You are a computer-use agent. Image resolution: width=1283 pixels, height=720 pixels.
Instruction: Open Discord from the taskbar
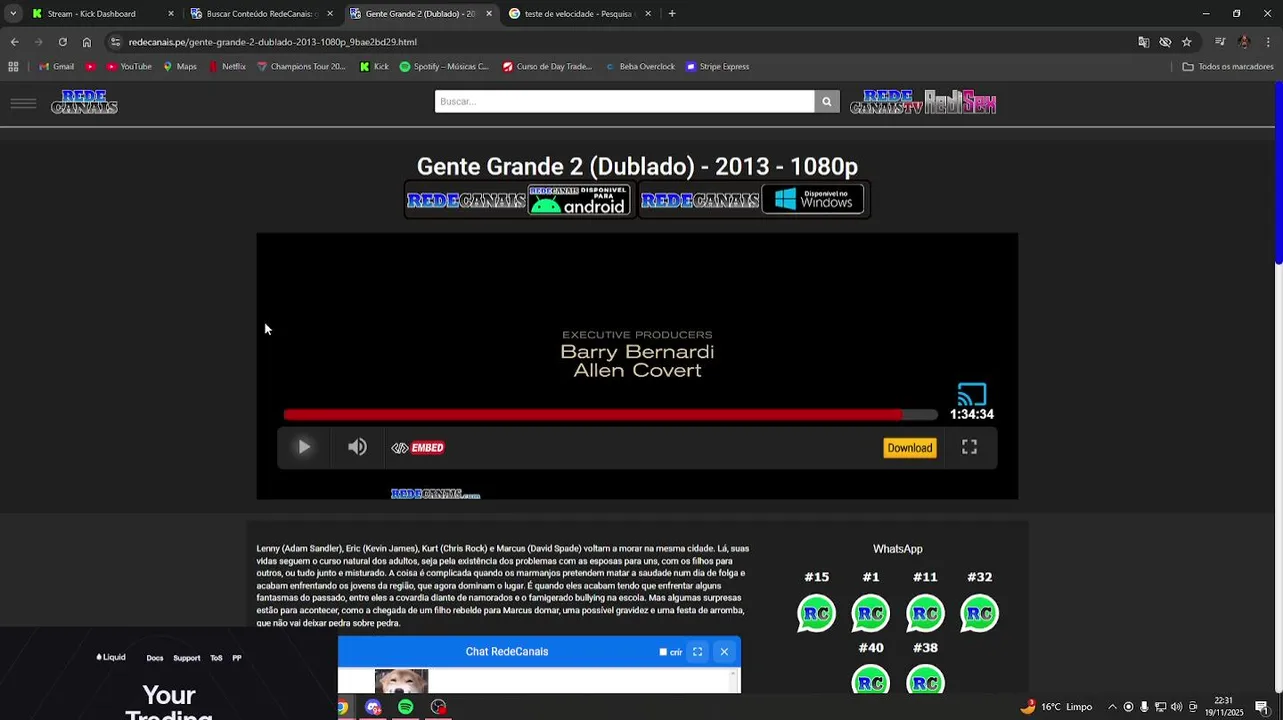pyautogui.click(x=373, y=707)
